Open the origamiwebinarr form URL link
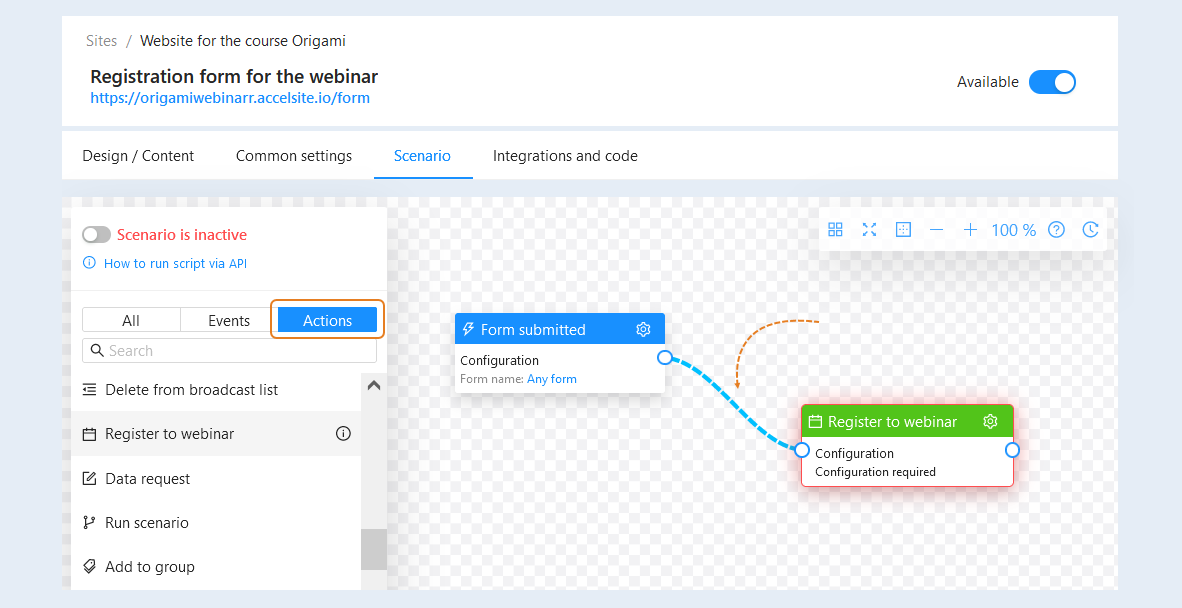The width and height of the screenshot is (1182, 608). point(230,98)
